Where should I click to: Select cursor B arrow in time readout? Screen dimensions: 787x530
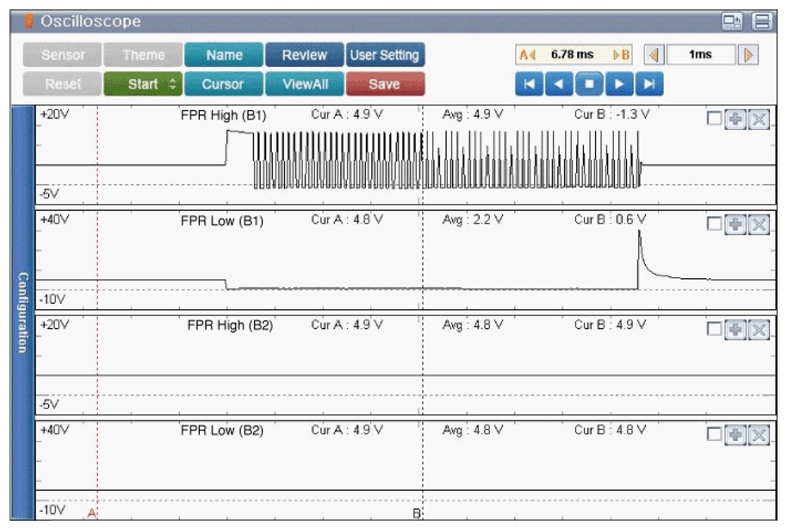tap(621, 55)
